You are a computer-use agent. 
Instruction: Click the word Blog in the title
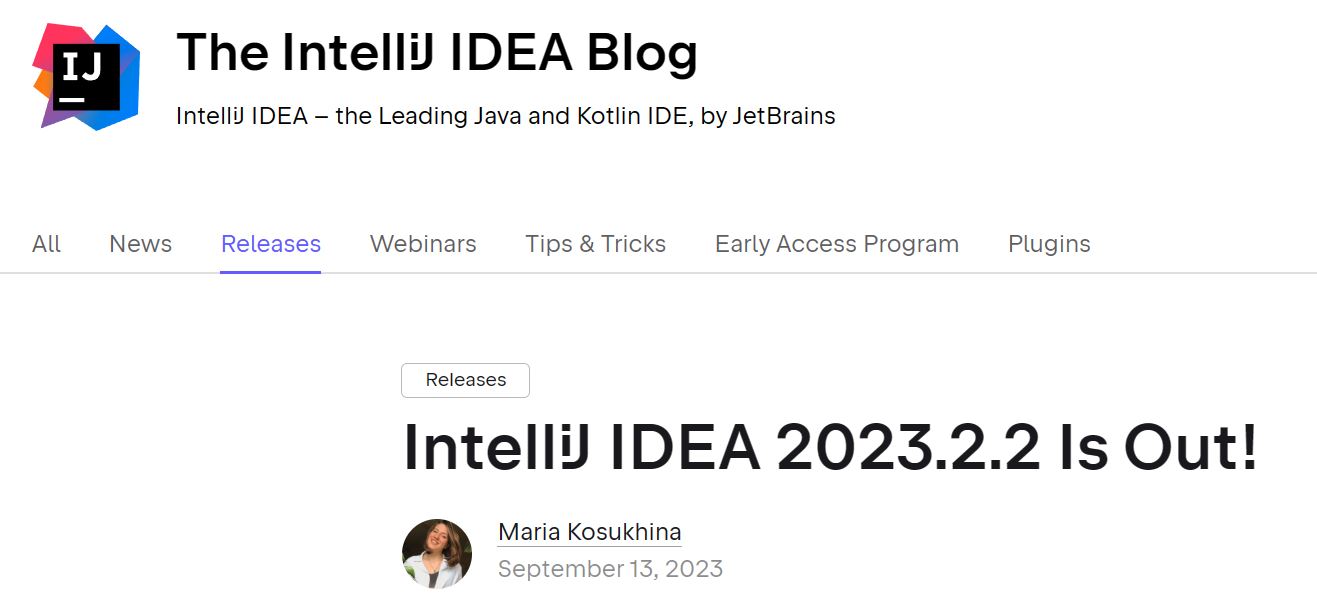tap(642, 52)
